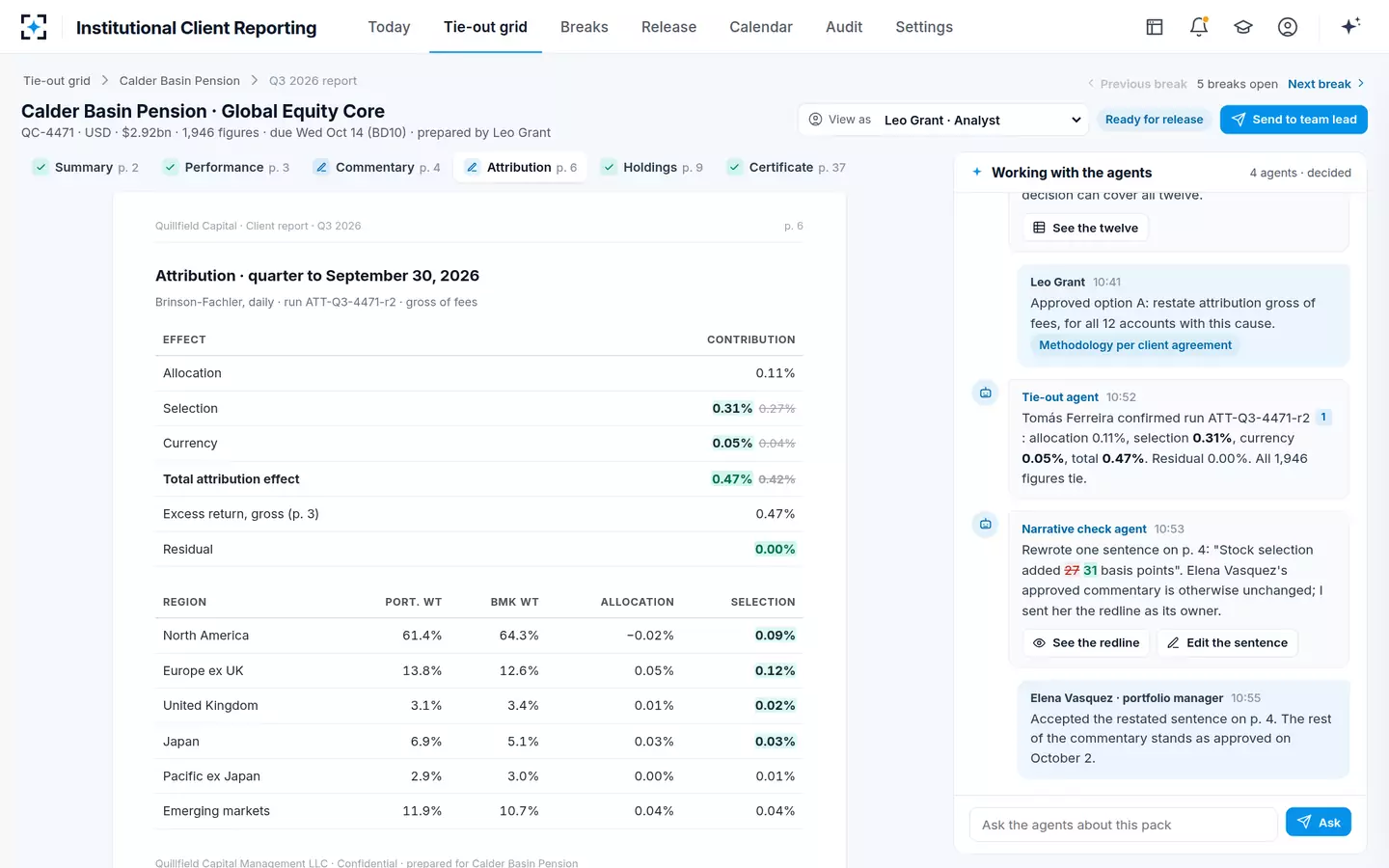Click the Europe ex UK selection 0.12%
Image resolution: width=1389 pixels, height=868 pixels.
(x=776, y=670)
